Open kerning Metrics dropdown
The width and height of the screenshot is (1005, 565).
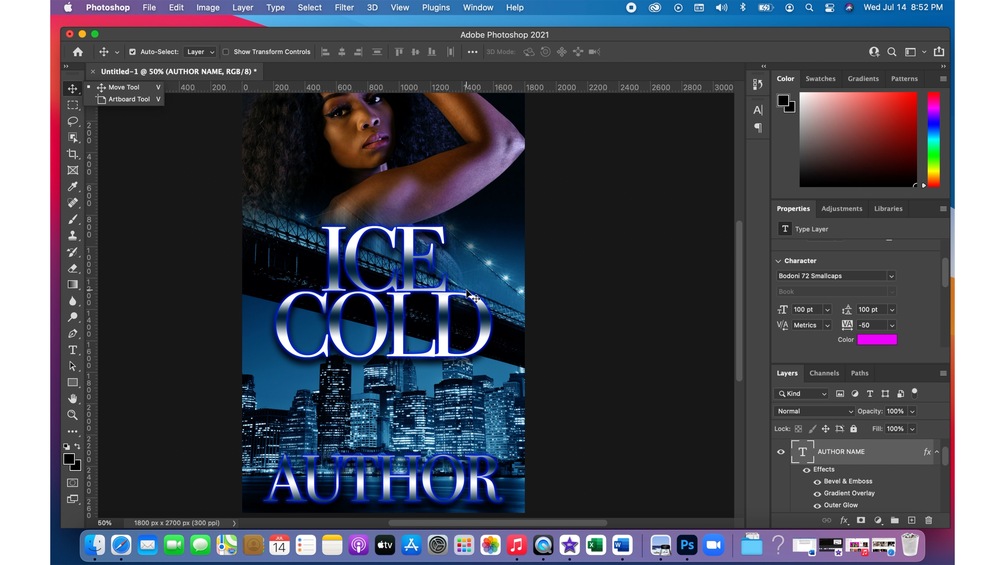(x=827, y=325)
